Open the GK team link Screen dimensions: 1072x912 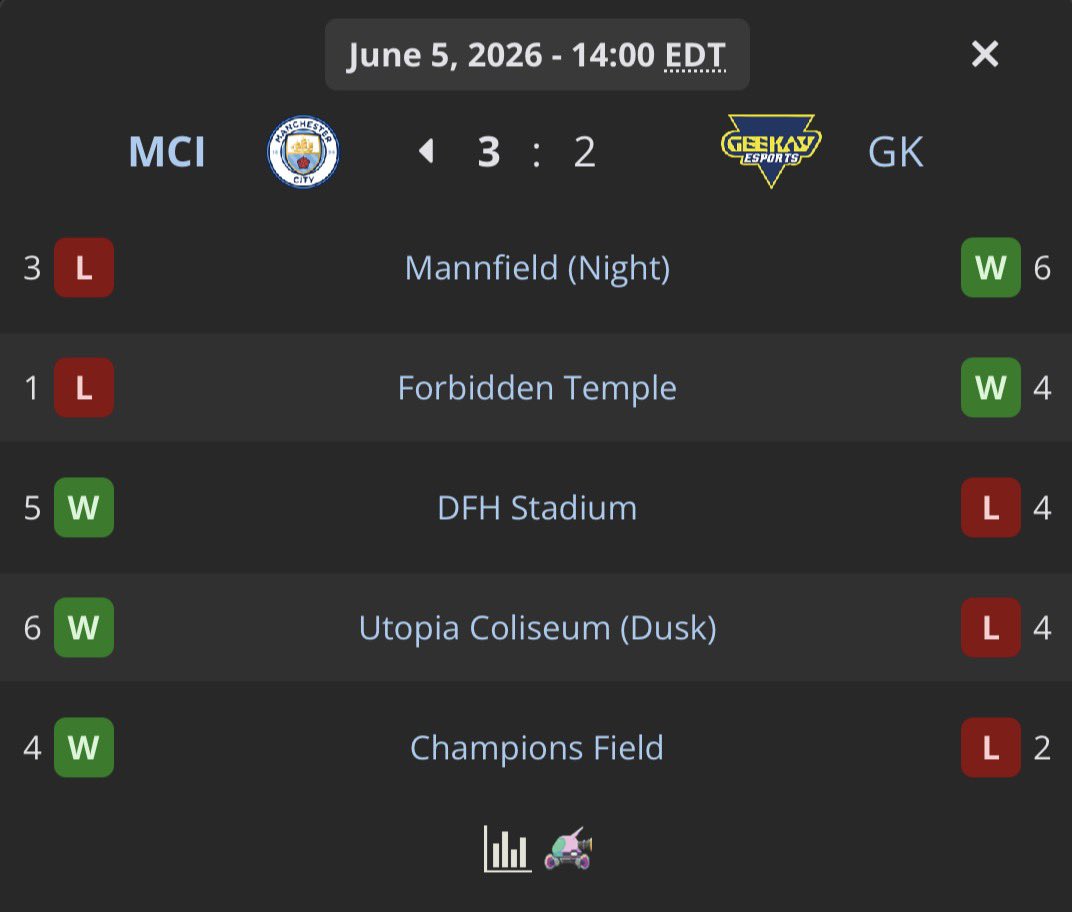click(x=896, y=152)
